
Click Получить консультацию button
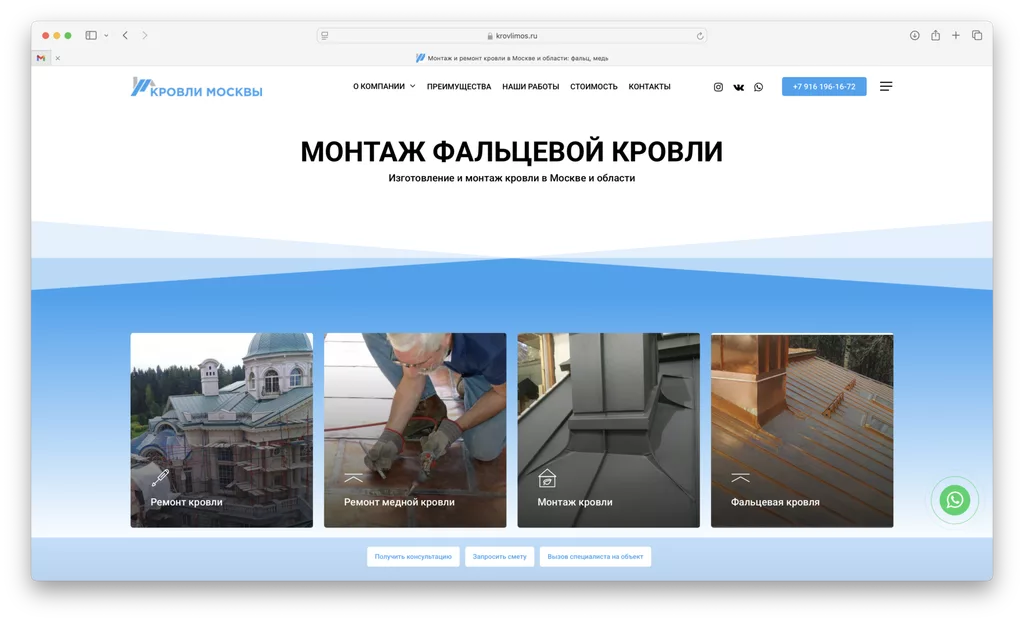(413, 557)
